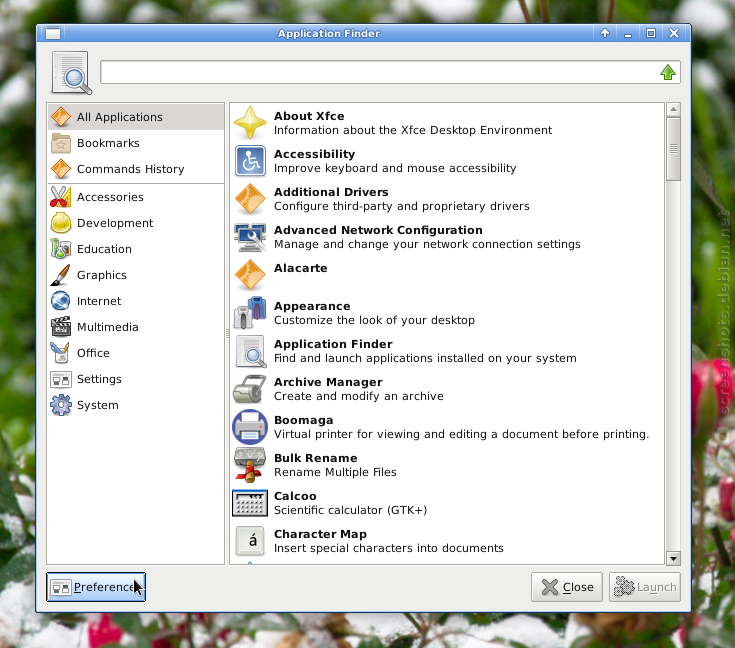Click the Archive Manager icon
735x648 pixels.
pyautogui.click(x=250, y=389)
